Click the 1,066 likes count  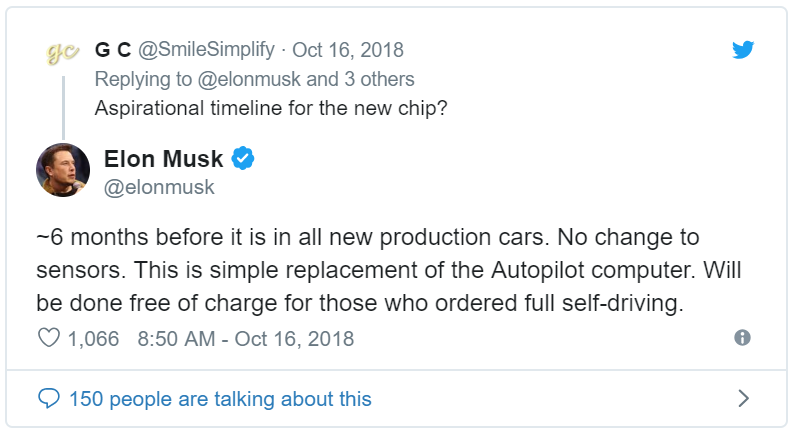point(93,339)
